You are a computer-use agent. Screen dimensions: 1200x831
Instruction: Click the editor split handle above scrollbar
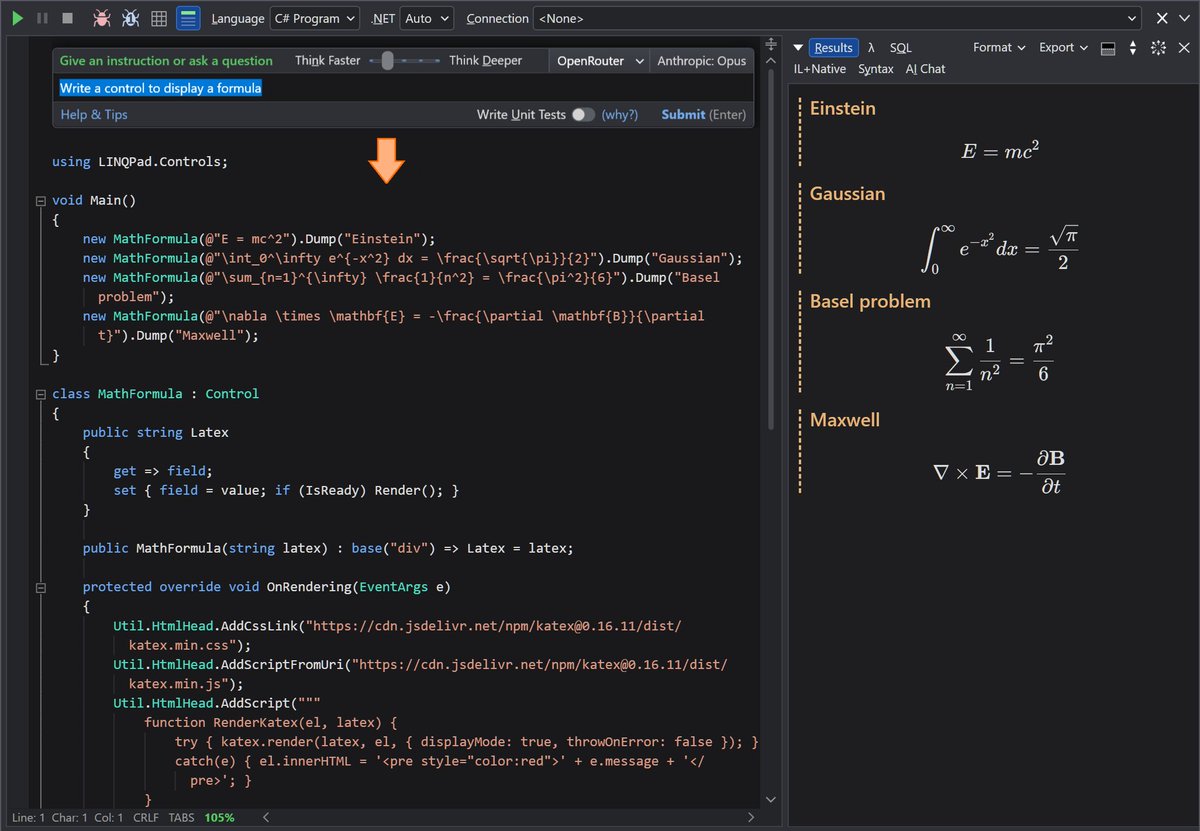click(x=770, y=45)
